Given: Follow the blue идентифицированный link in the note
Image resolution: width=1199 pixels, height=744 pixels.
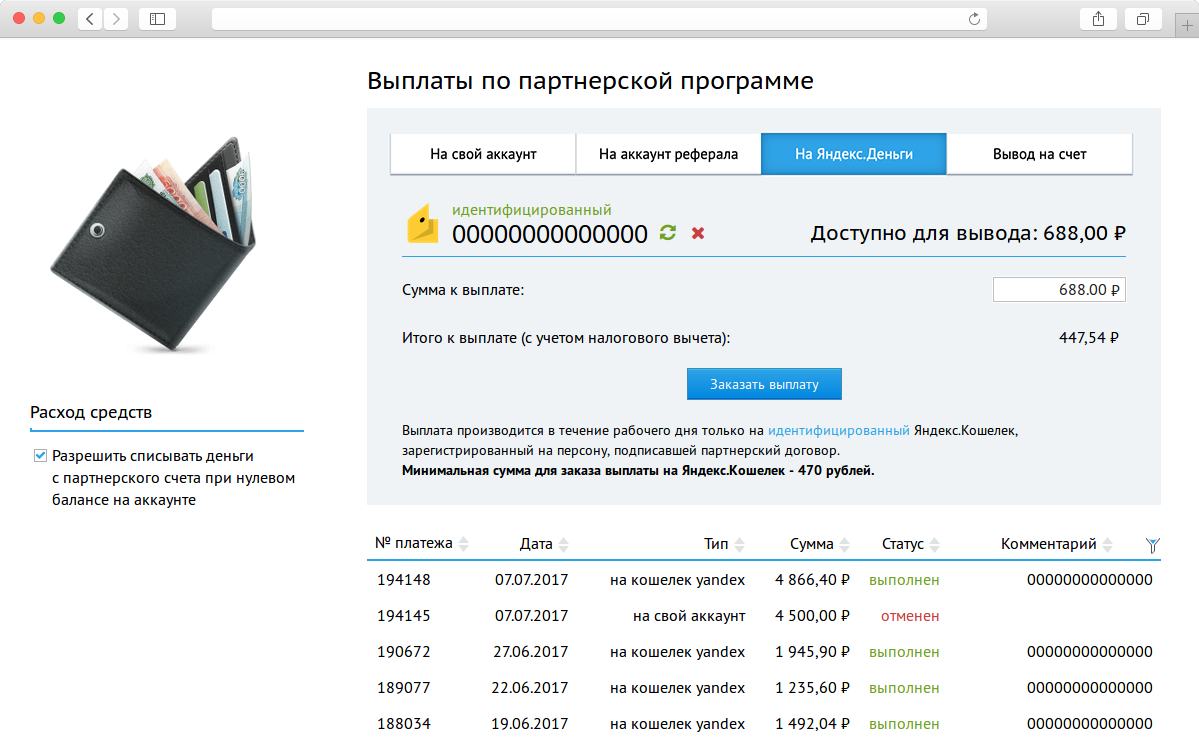Looking at the screenshot, I should pyautogui.click(x=839, y=430).
